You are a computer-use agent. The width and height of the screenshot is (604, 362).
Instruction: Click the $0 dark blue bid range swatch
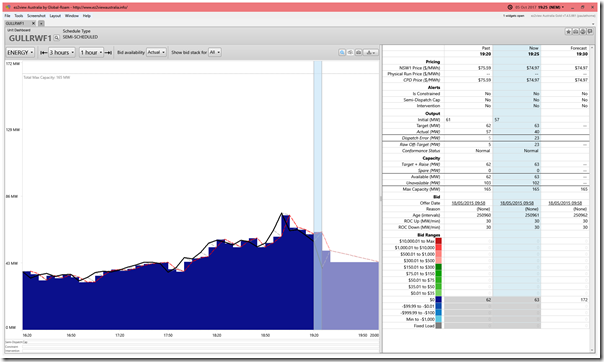point(438,300)
